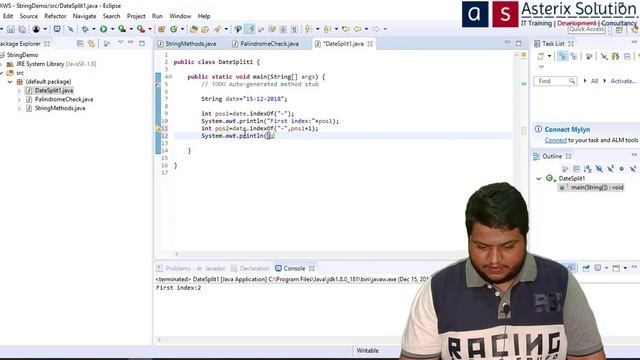Minimize the Package Explorer panel
This screenshot has height=360, width=640.
click(x=131, y=42)
